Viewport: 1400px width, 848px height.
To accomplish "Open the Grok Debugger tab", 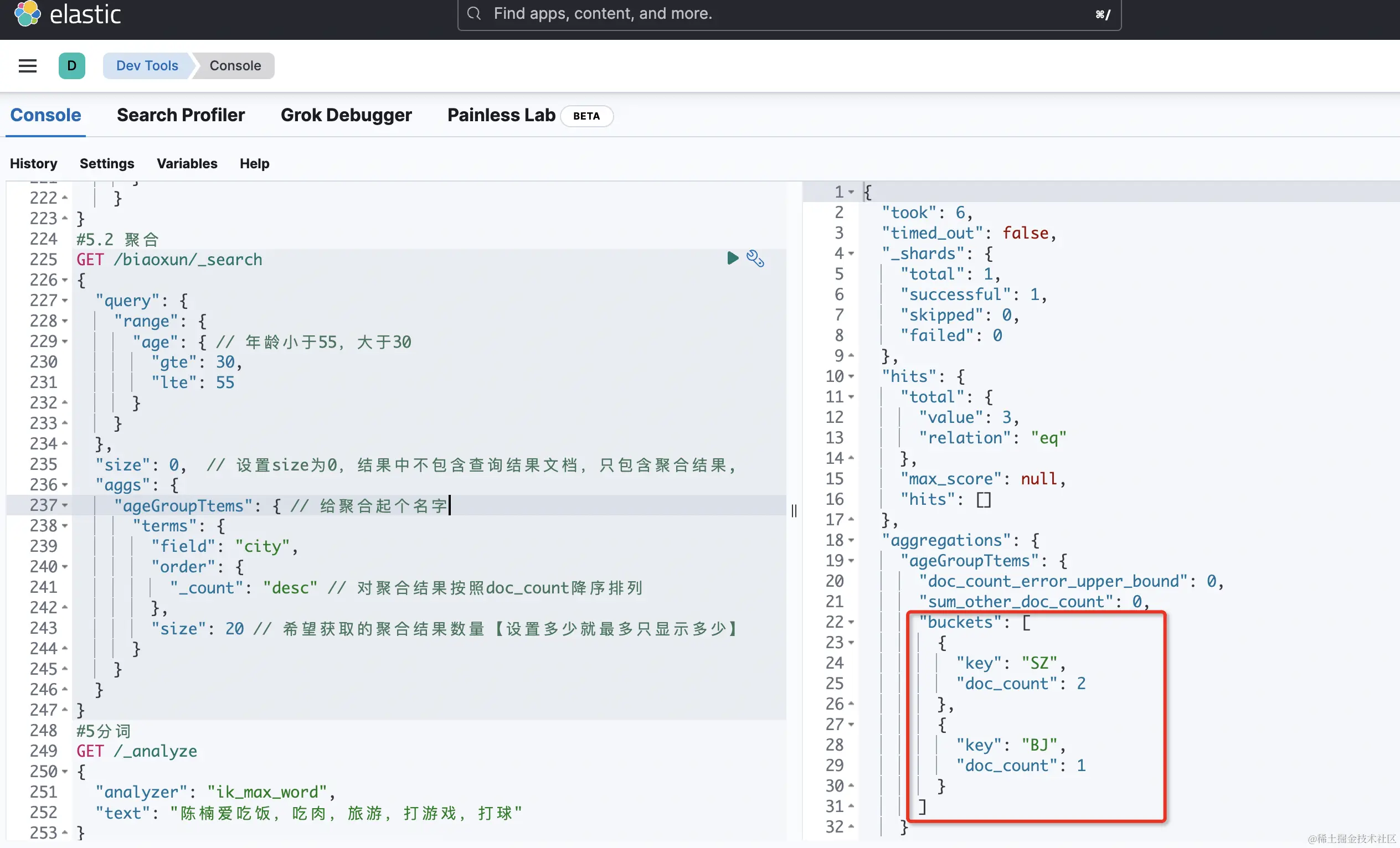I will coord(346,115).
